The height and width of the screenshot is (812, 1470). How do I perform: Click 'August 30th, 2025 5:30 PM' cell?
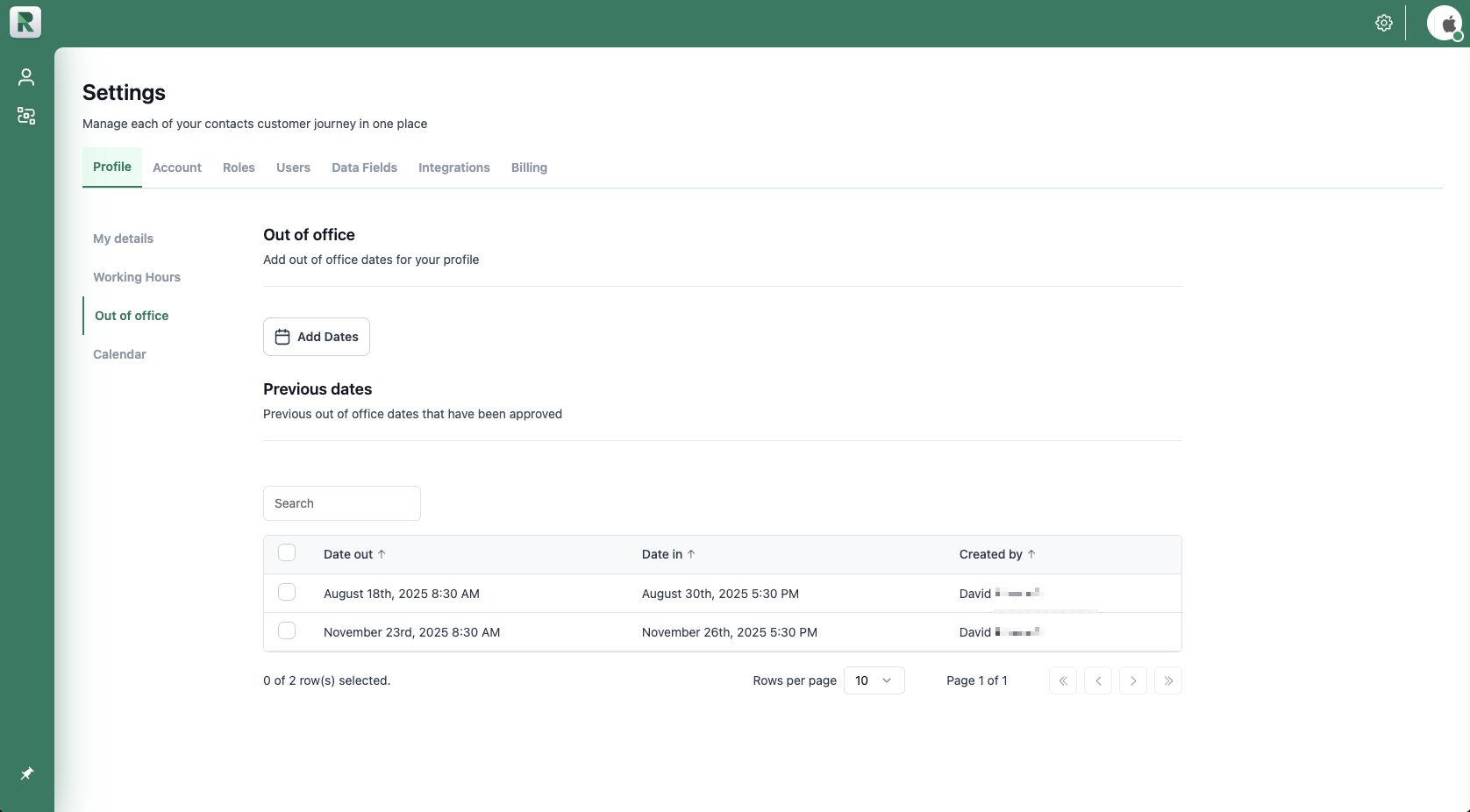point(720,594)
